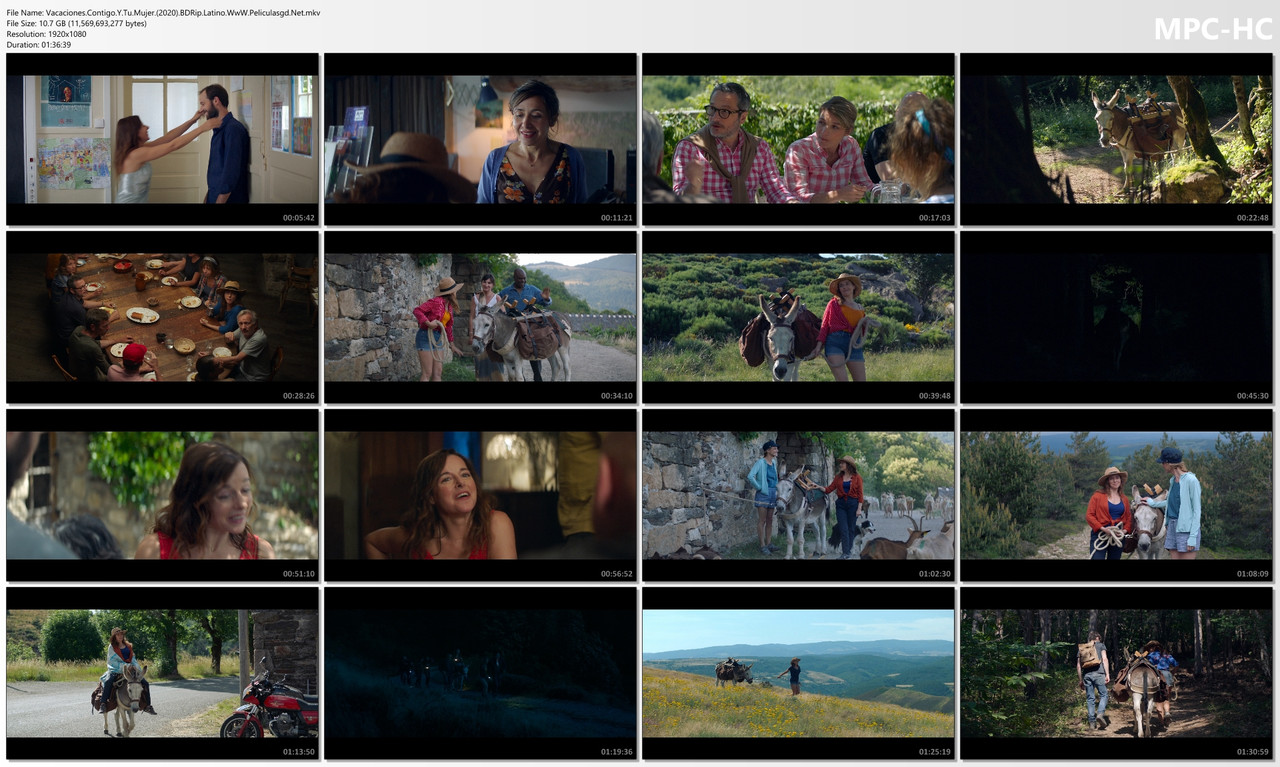
Task: Open the thumbnail at 00:28:26
Action: click(162, 317)
